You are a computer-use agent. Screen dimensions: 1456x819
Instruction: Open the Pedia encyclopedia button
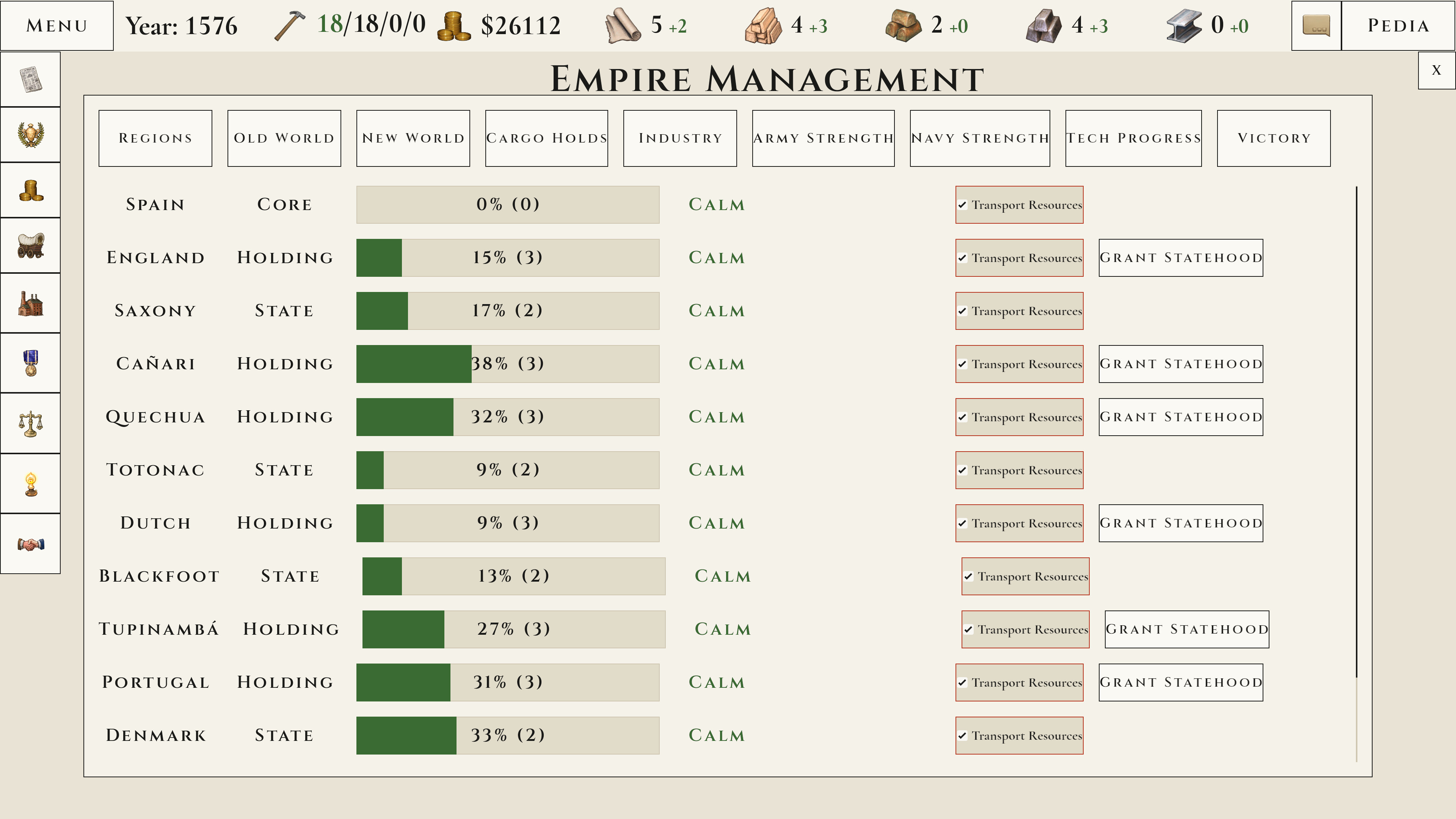pyautogui.click(x=1398, y=25)
